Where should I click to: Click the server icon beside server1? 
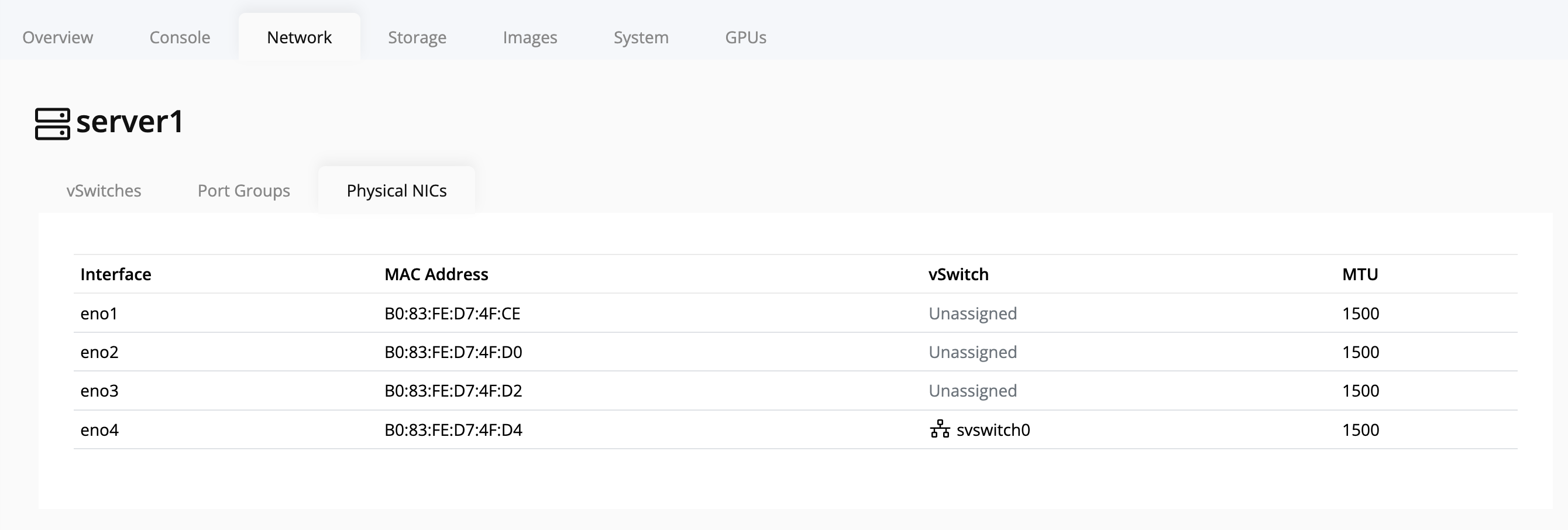click(52, 123)
